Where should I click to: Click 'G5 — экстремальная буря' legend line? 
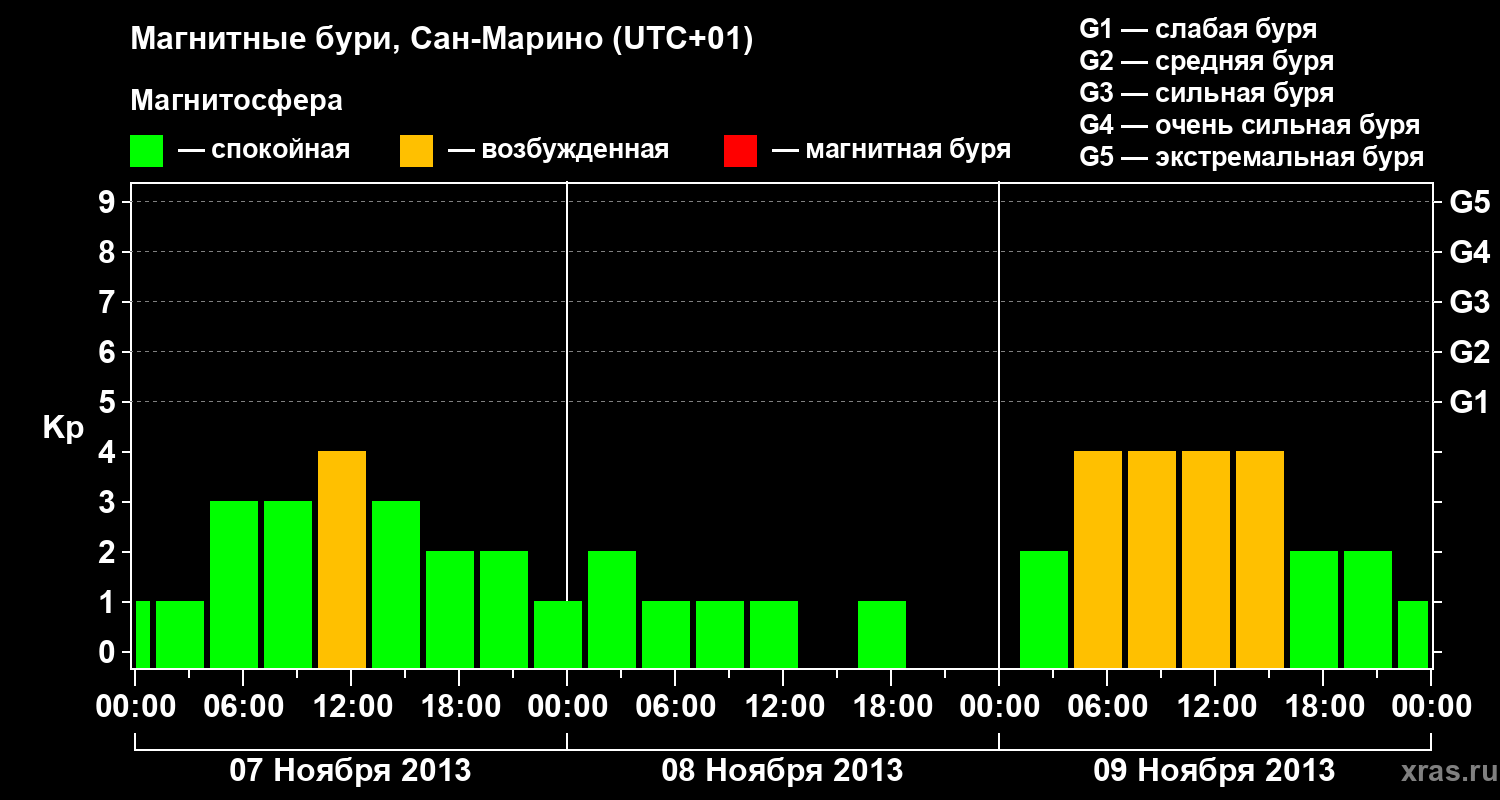click(1251, 157)
